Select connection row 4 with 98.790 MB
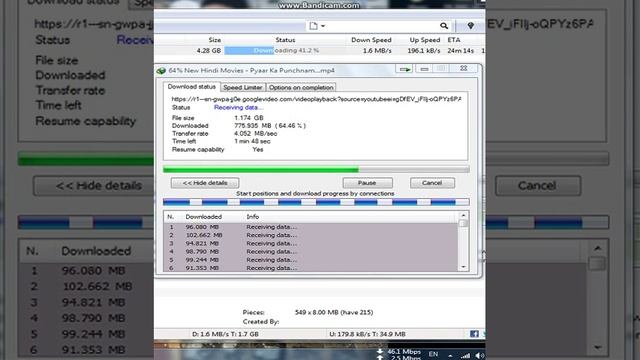The image size is (640, 360). 311,251
